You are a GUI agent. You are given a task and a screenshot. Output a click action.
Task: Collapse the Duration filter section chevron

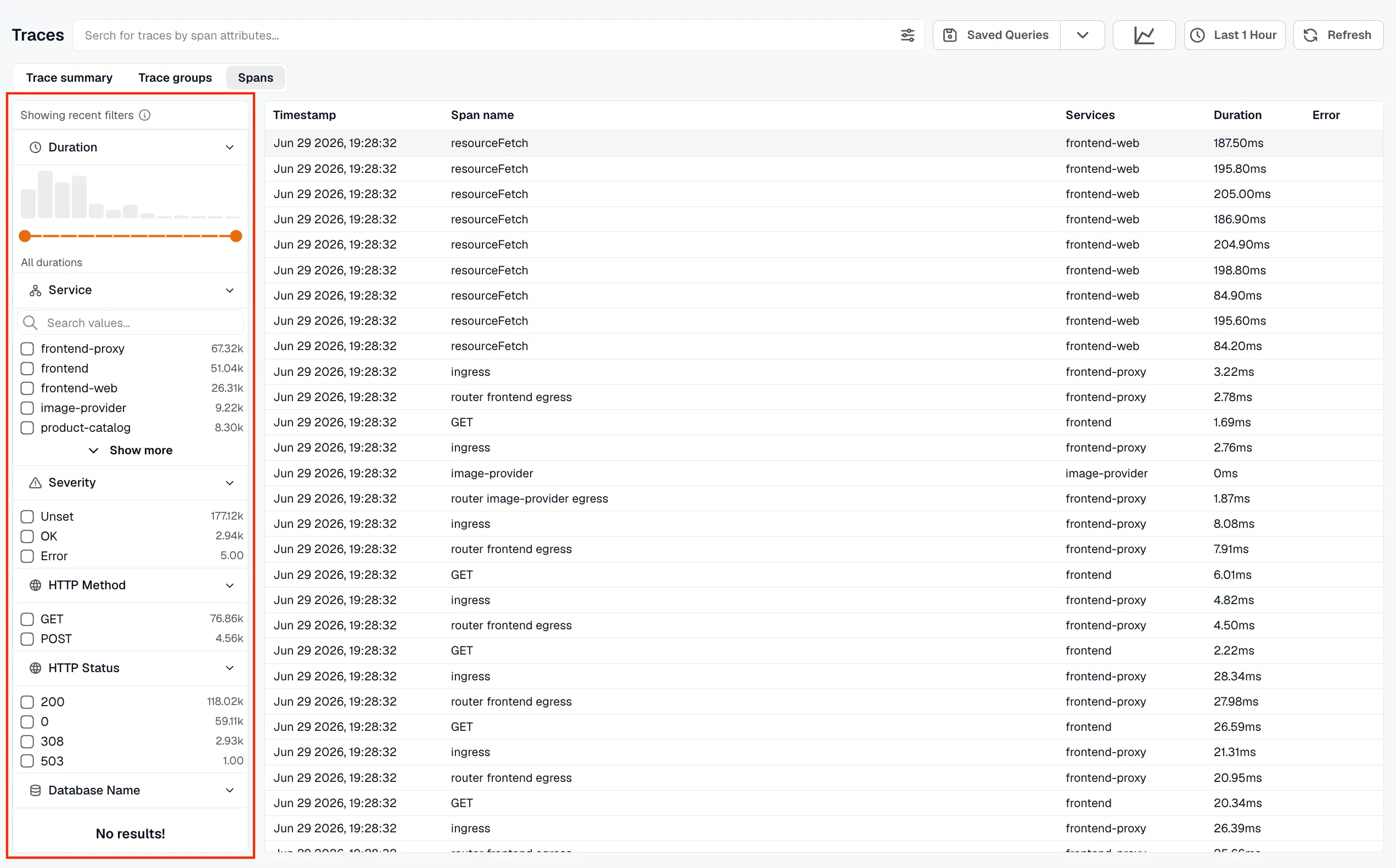[229, 148]
